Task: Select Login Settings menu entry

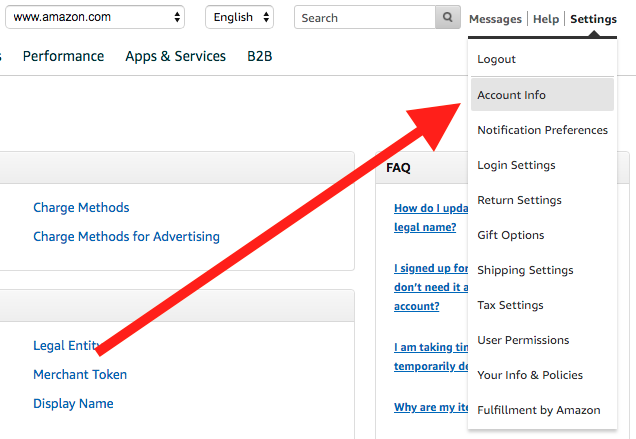Action: pyautogui.click(x=516, y=165)
